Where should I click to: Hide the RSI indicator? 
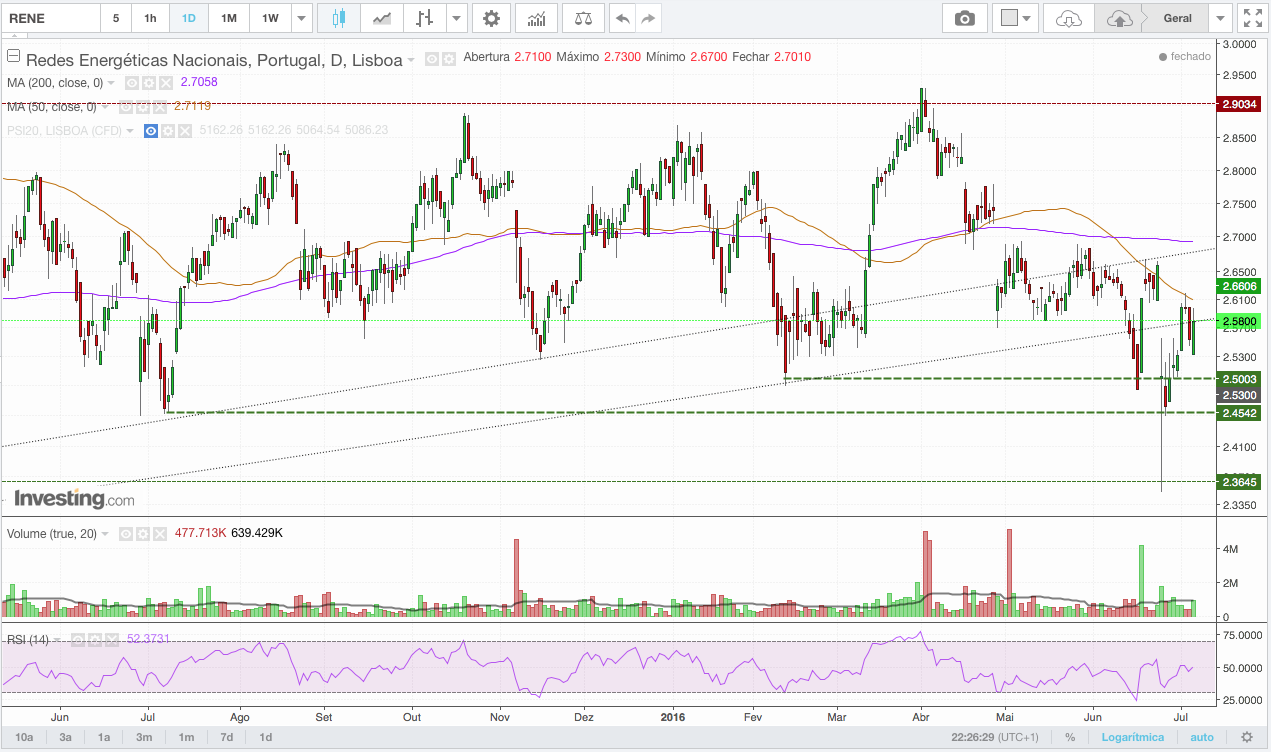[77, 639]
